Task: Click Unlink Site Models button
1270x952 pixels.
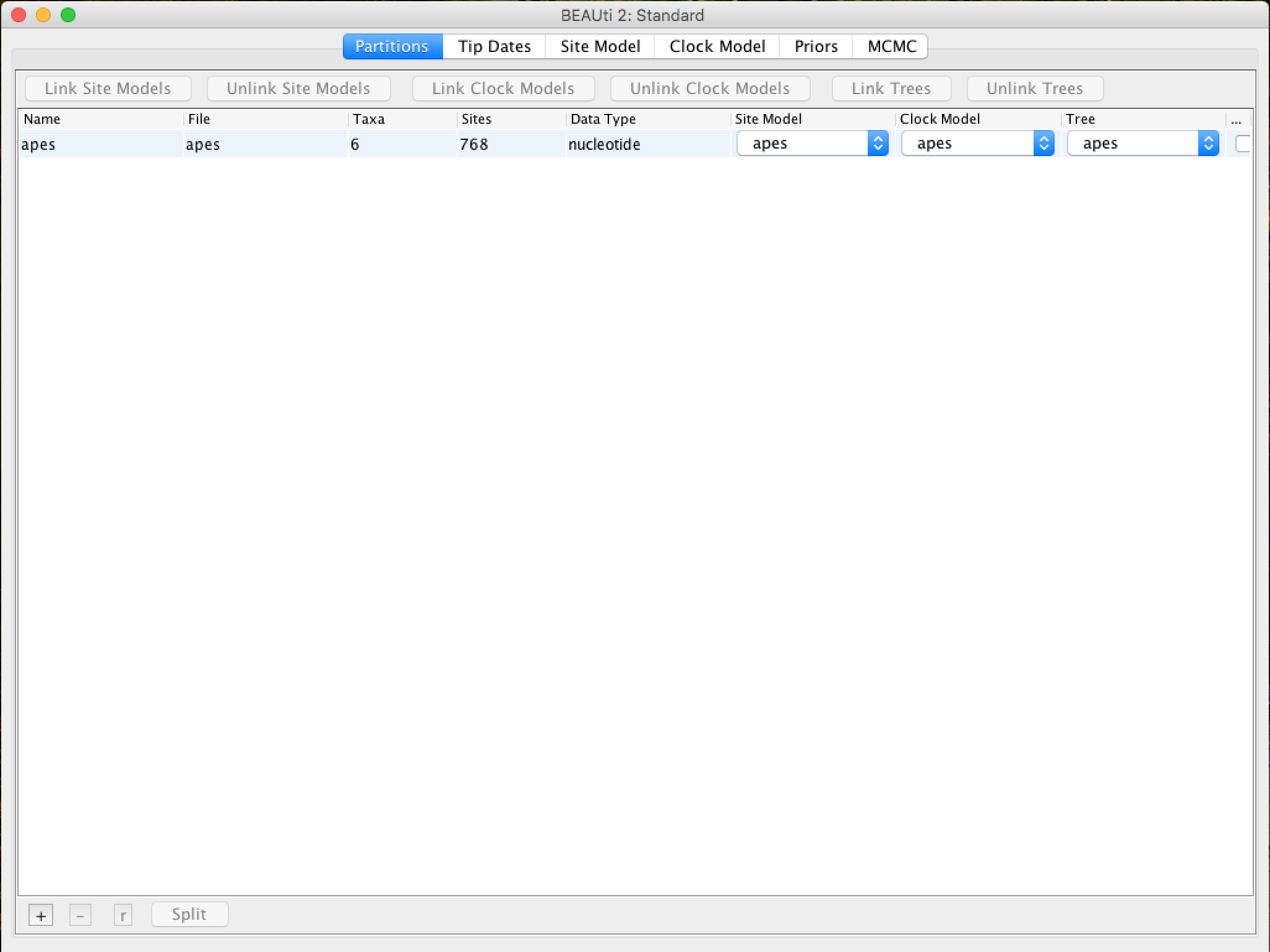Action: (298, 89)
